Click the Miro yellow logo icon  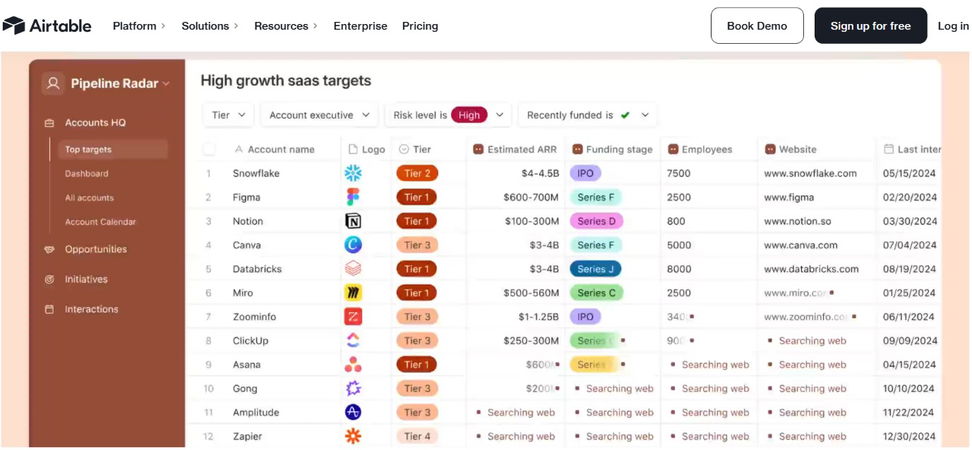click(353, 293)
